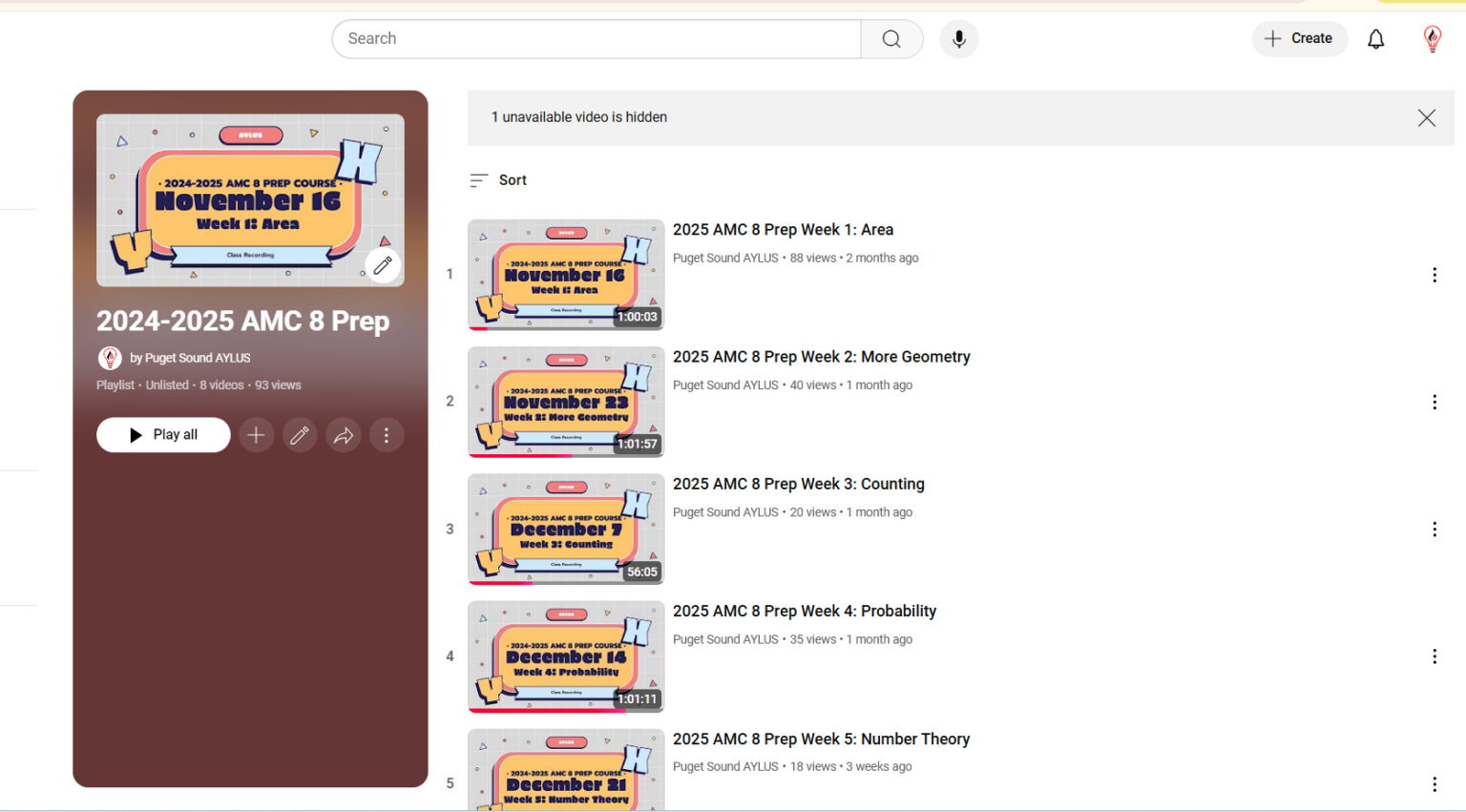Screen dimensions: 1466x812
Task: Add videos with the plus icon
Action: click(256, 435)
